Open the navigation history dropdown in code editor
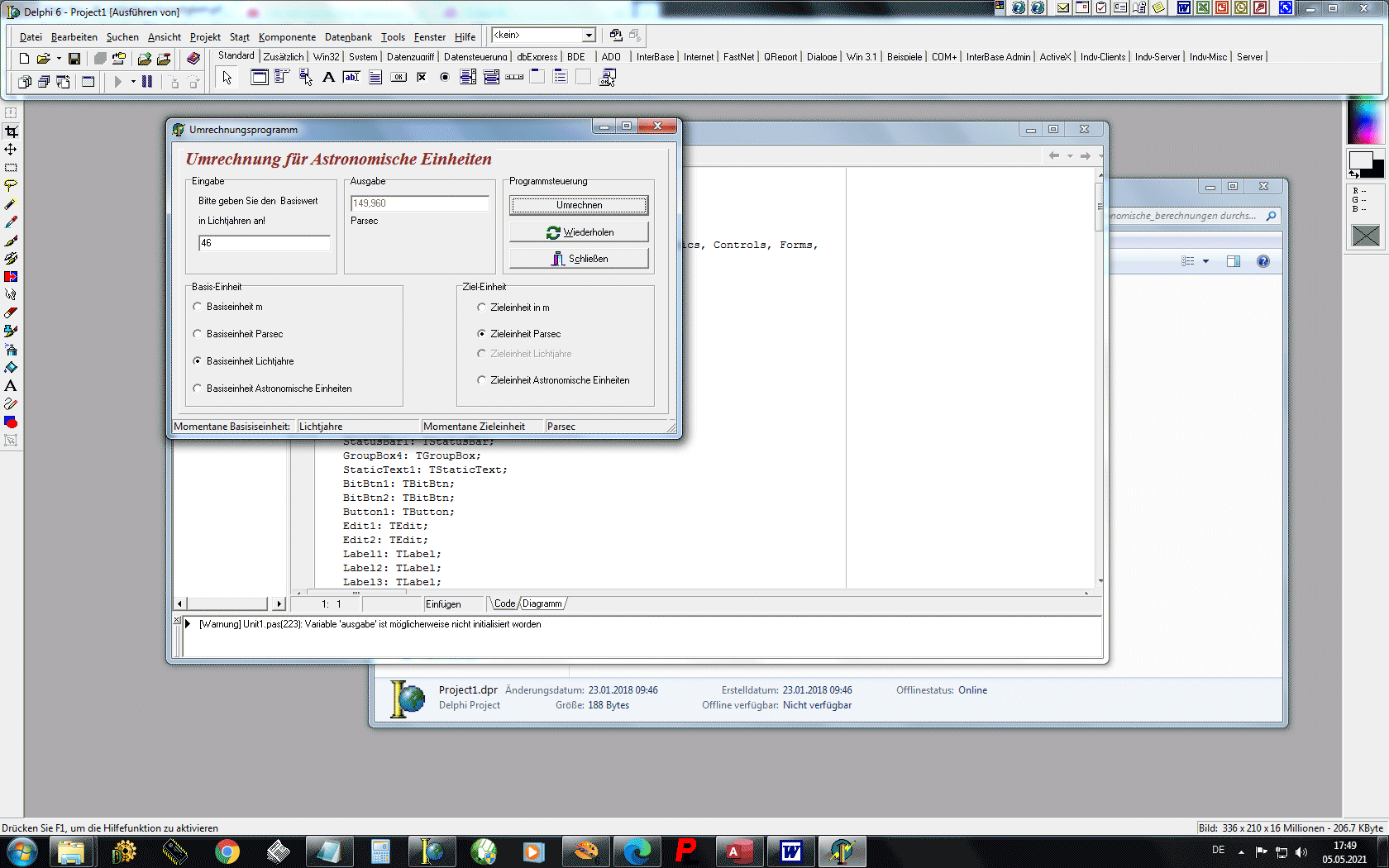The image size is (1389, 868). [x=1070, y=155]
